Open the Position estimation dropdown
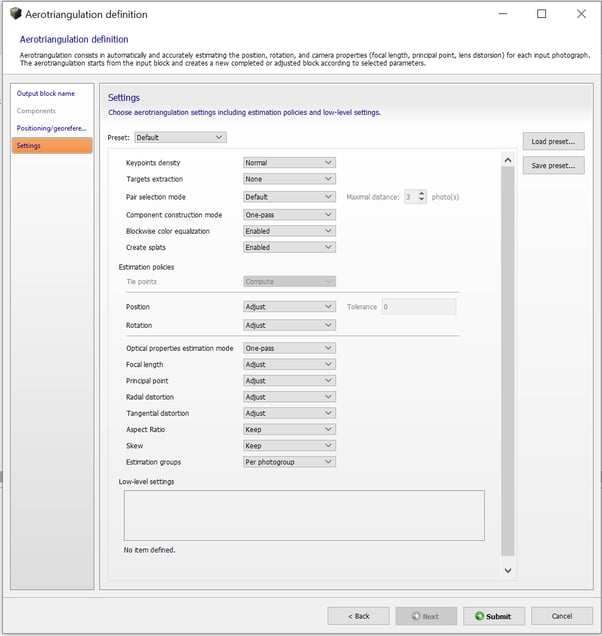The width and height of the screenshot is (602, 636). click(x=289, y=307)
